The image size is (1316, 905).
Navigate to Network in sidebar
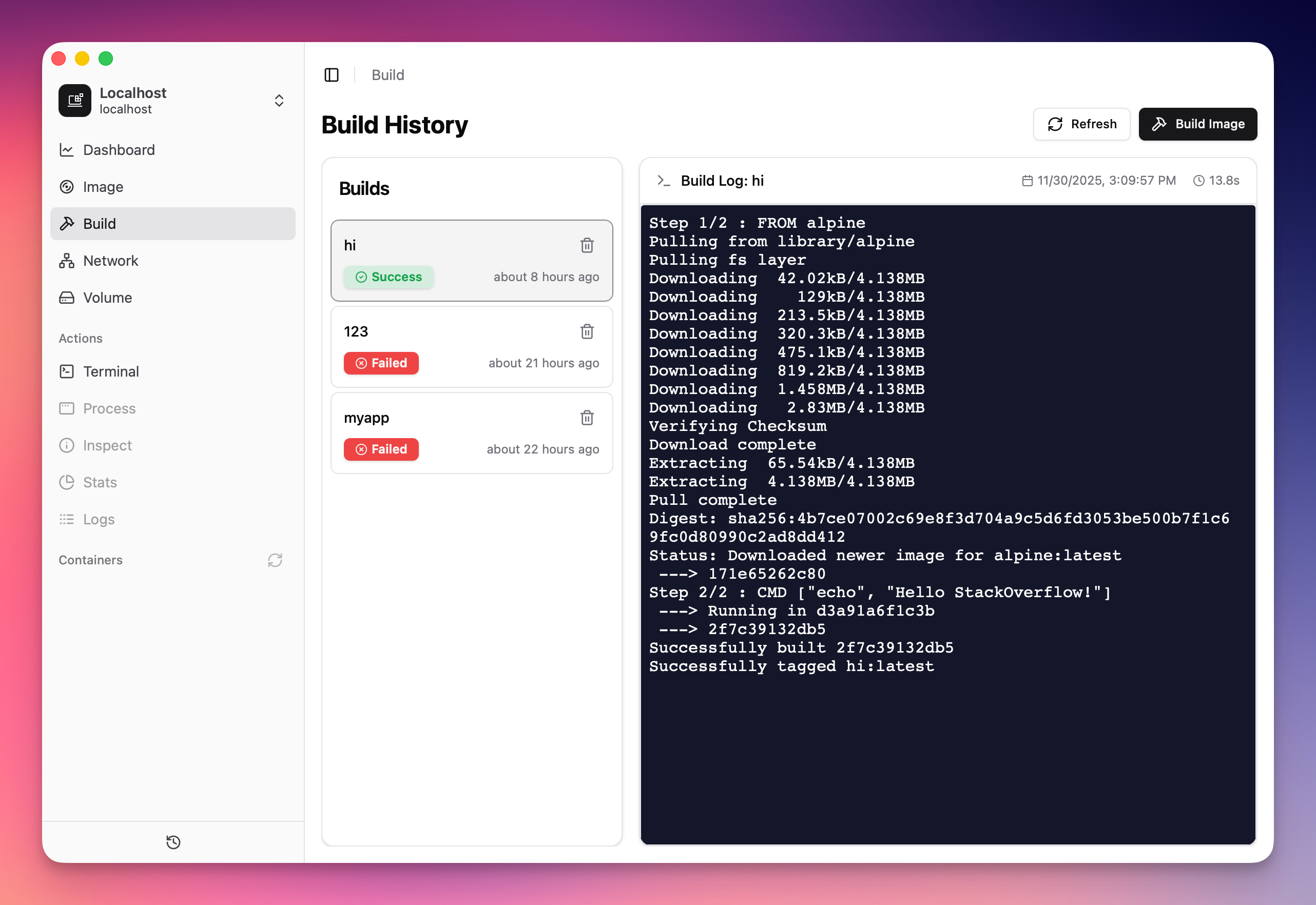pyautogui.click(x=111, y=260)
